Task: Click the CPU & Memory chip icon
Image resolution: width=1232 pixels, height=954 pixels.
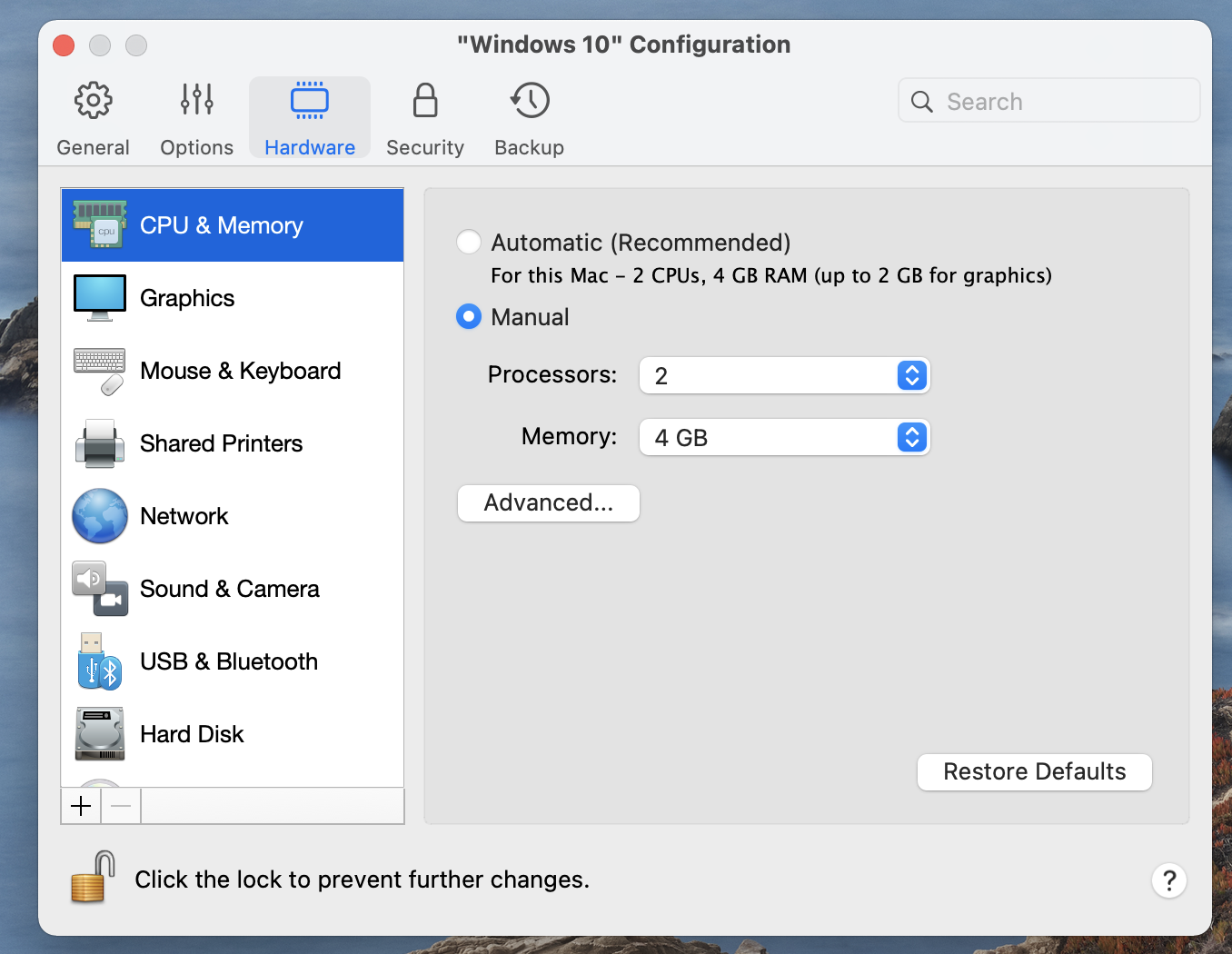Action: (x=100, y=224)
